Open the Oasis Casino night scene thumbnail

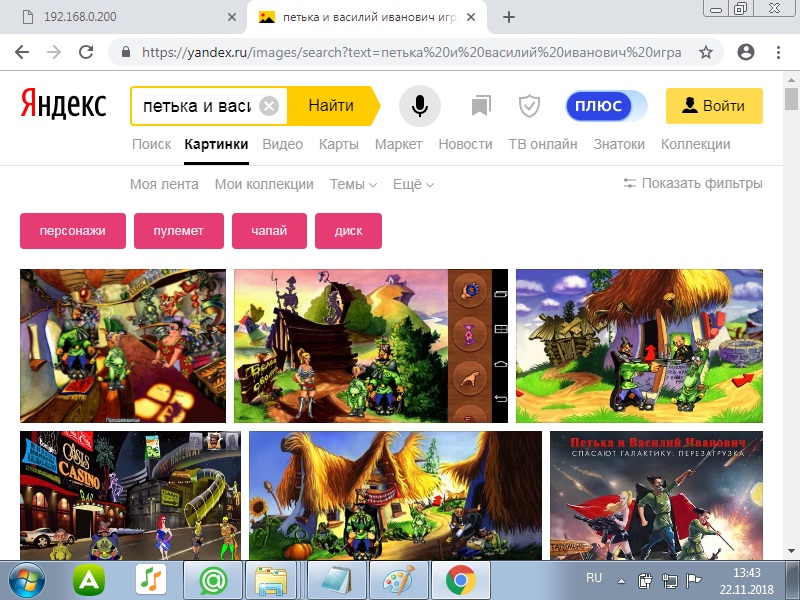click(x=131, y=495)
